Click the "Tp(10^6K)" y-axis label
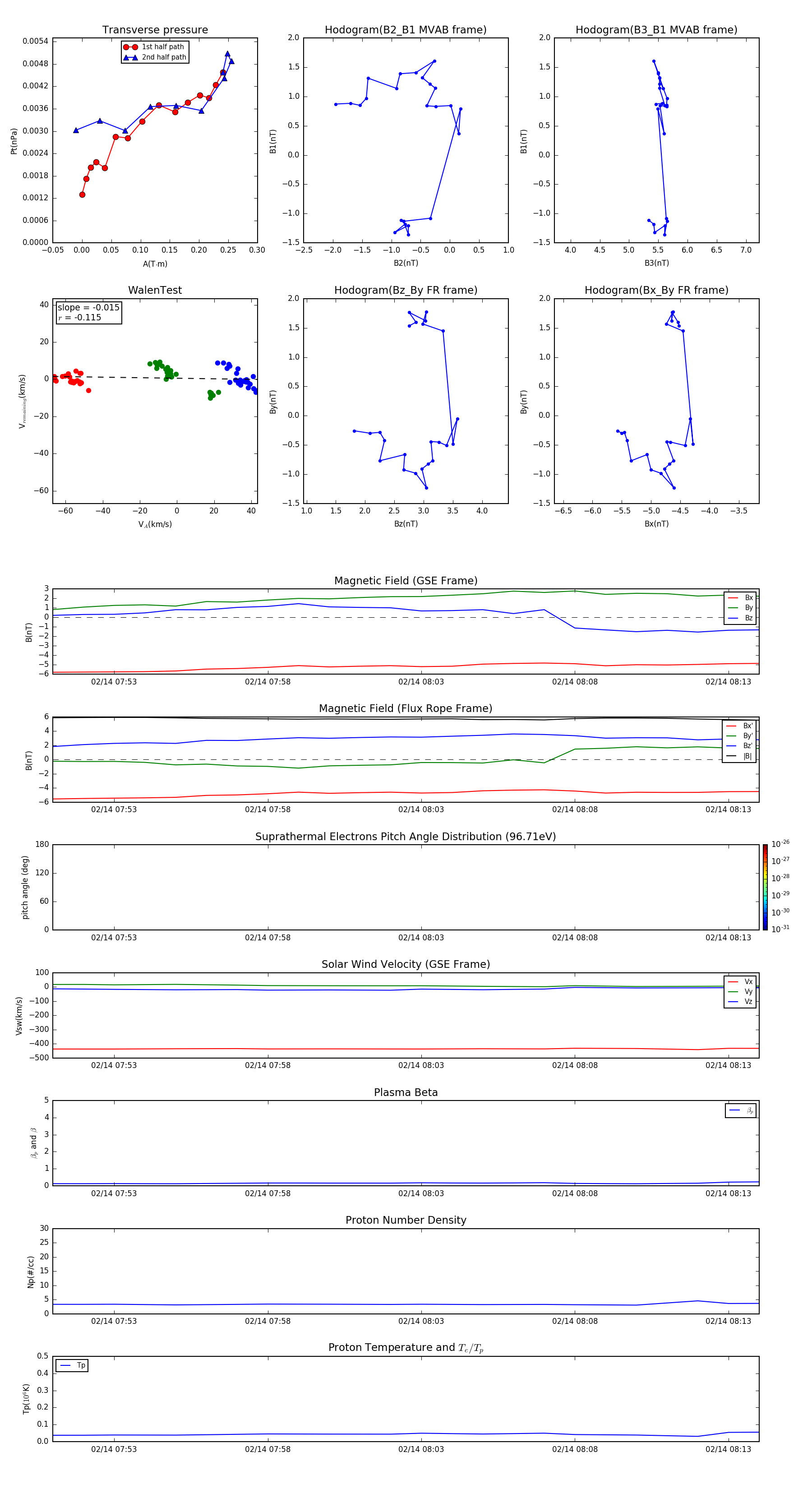812x1489 pixels. (x=26, y=1399)
